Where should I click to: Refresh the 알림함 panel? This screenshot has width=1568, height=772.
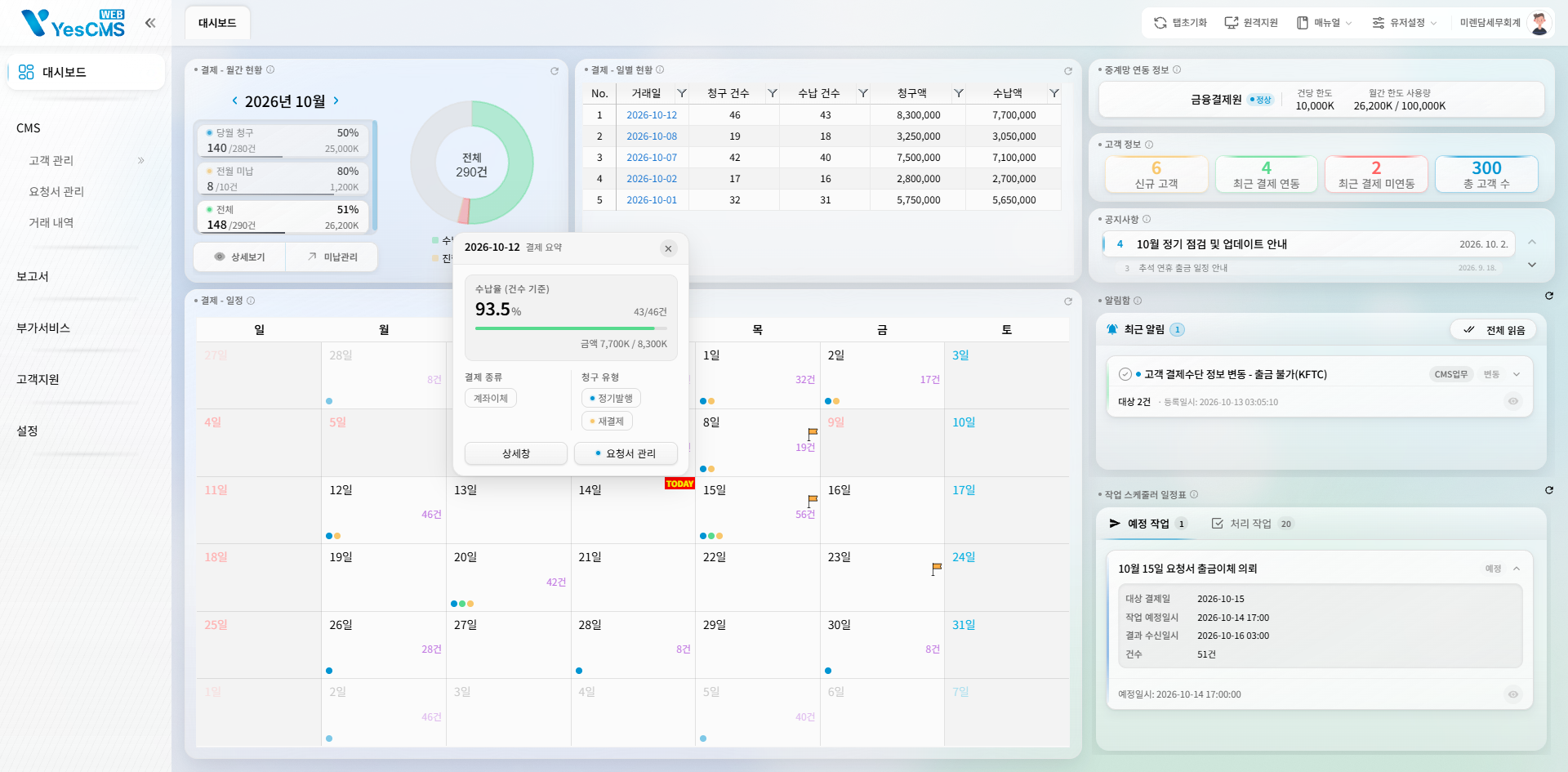pyautogui.click(x=1549, y=296)
